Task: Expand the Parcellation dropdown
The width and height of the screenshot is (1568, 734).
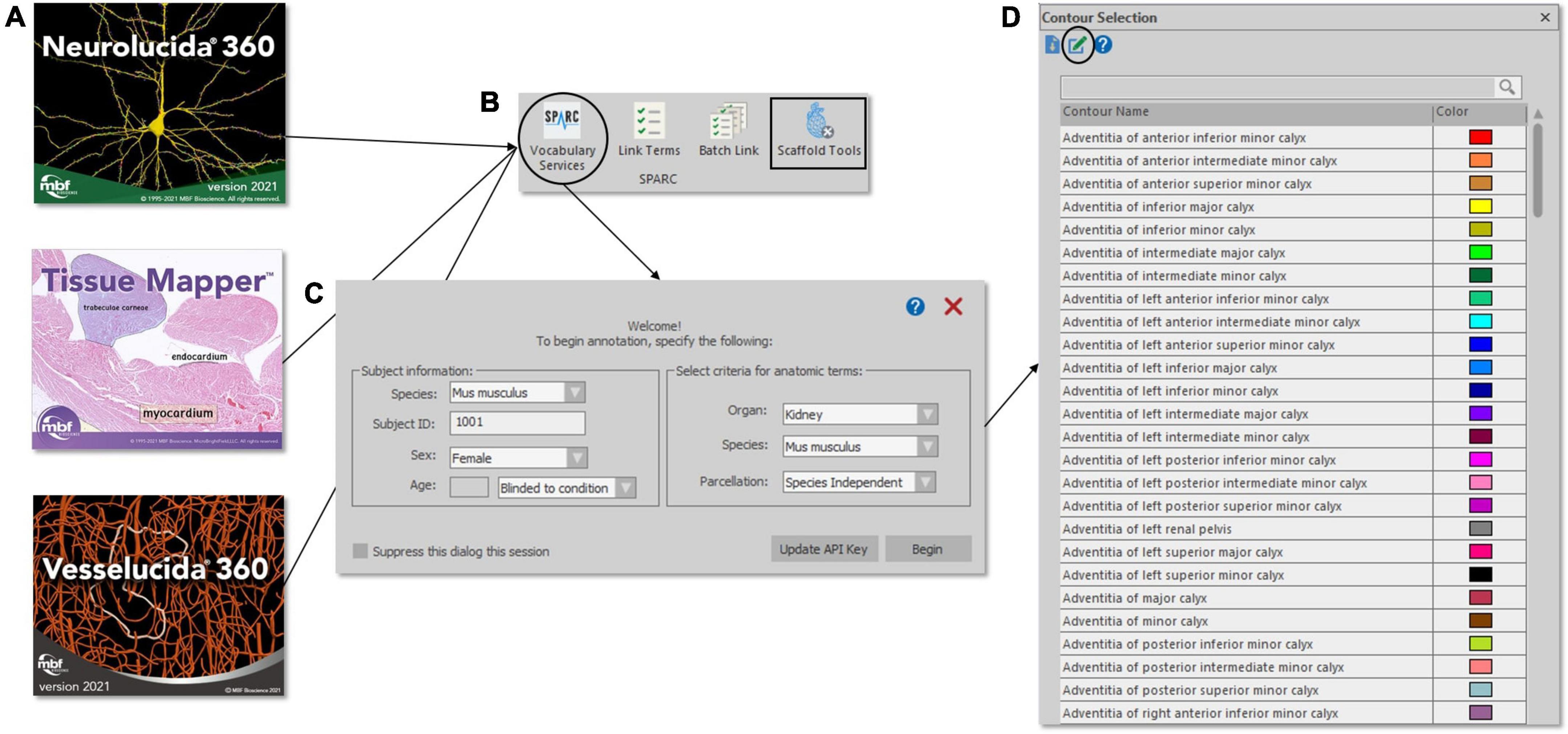Action: pos(925,482)
